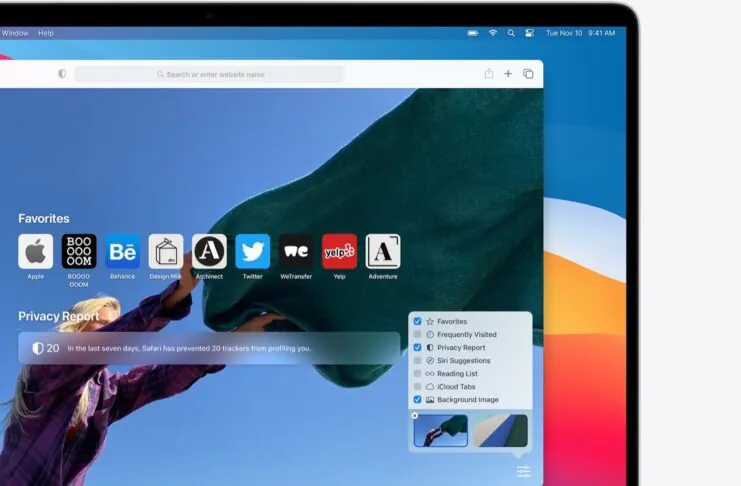Open the WeTransfer favorite icon
This screenshot has width=741, height=486.
point(296,252)
